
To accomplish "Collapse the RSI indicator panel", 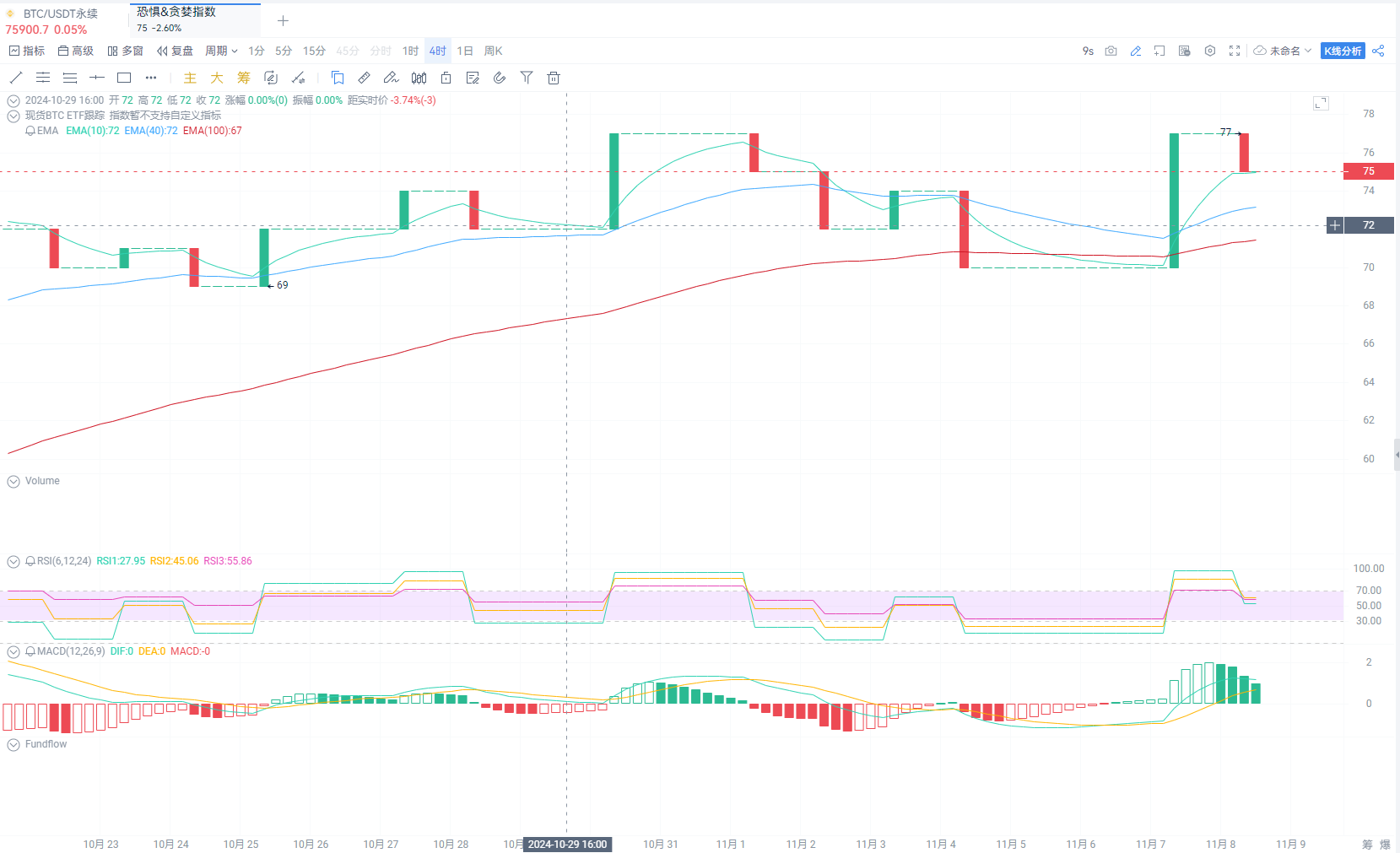I will [14, 561].
